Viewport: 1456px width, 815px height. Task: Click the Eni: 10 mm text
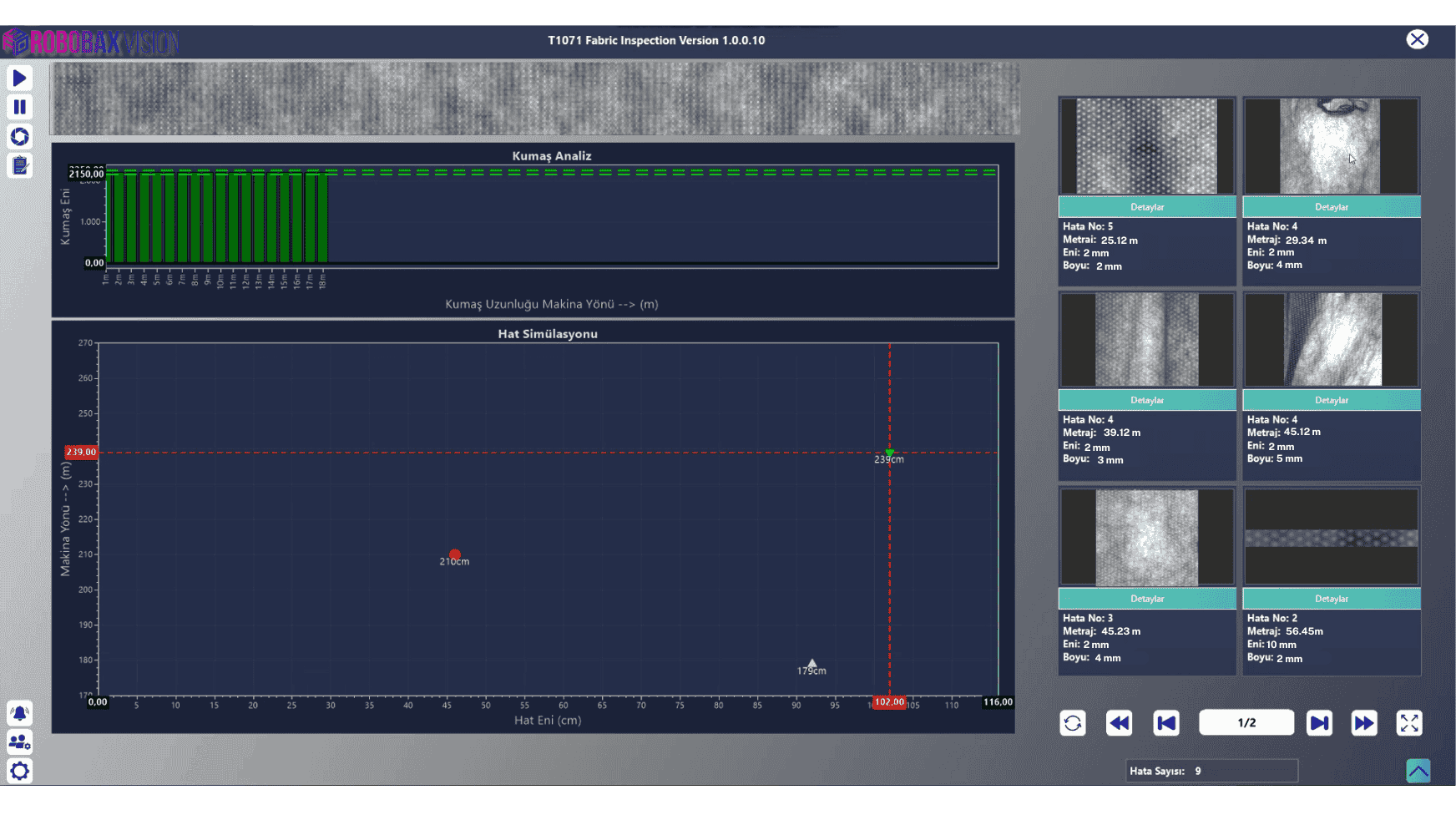click(1271, 645)
